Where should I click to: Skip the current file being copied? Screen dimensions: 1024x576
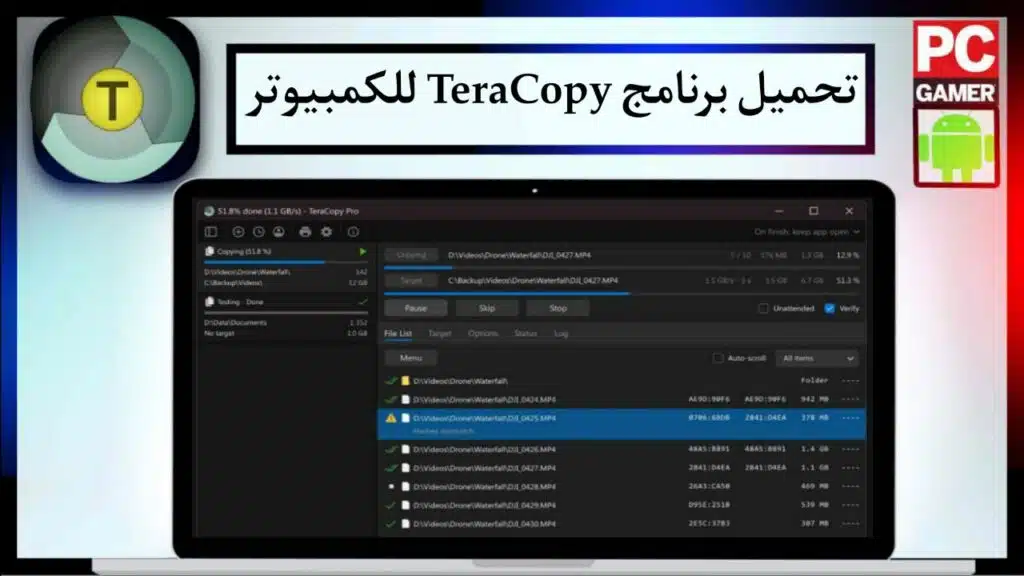487,308
